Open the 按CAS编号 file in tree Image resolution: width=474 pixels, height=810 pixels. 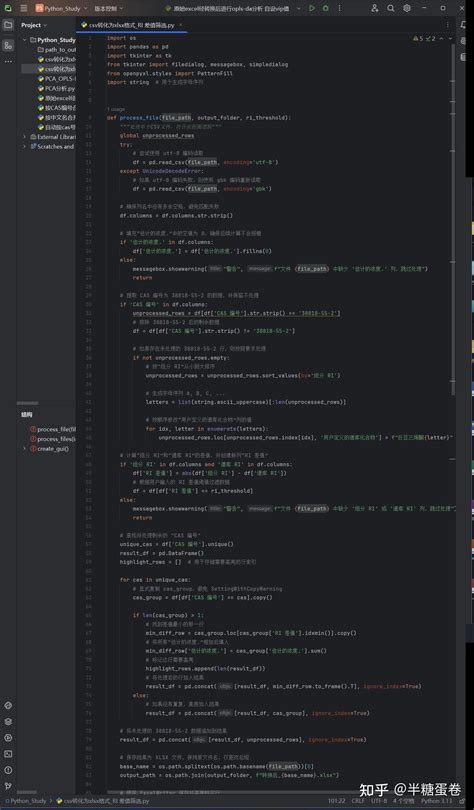tap(57, 108)
